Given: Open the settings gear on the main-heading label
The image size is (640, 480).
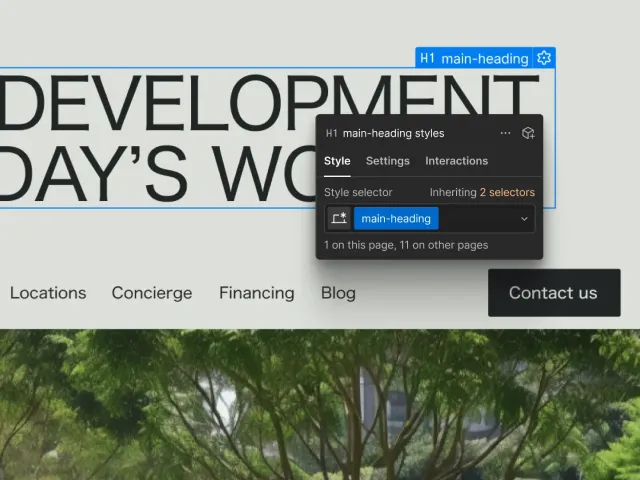Looking at the screenshot, I should pos(544,58).
